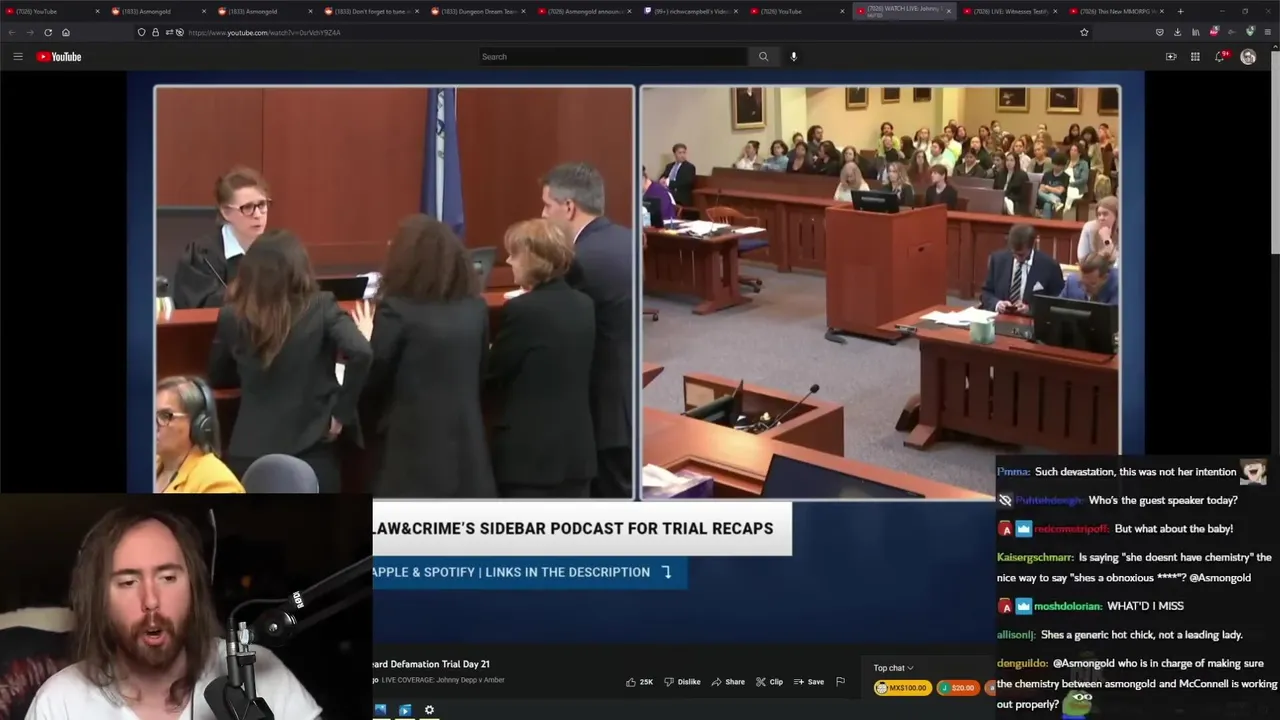Image resolution: width=1280 pixels, height=720 pixels.
Task: Click moshdolorian's 'WHAT'D I MISS' chat message
Action: [x=1145, y=606]
